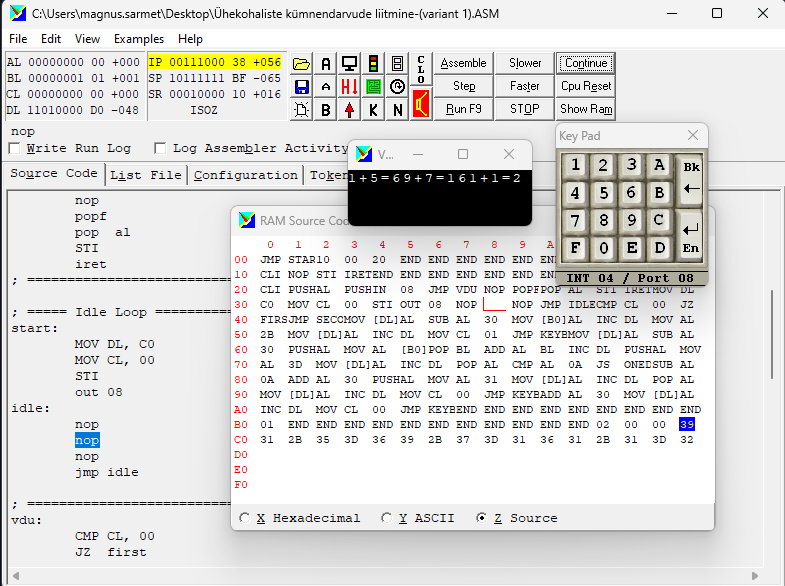
Task: Click the JMP START cell in RAM row 00
Action: [288, 260]
